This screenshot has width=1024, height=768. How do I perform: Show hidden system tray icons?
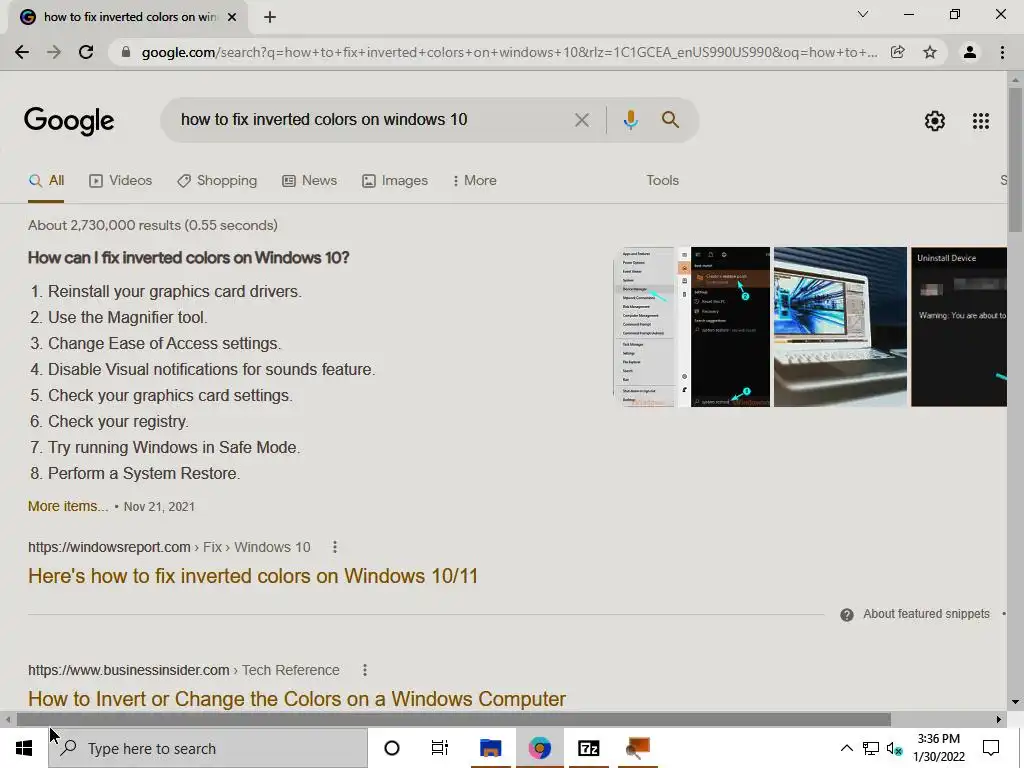pos(846,748)
